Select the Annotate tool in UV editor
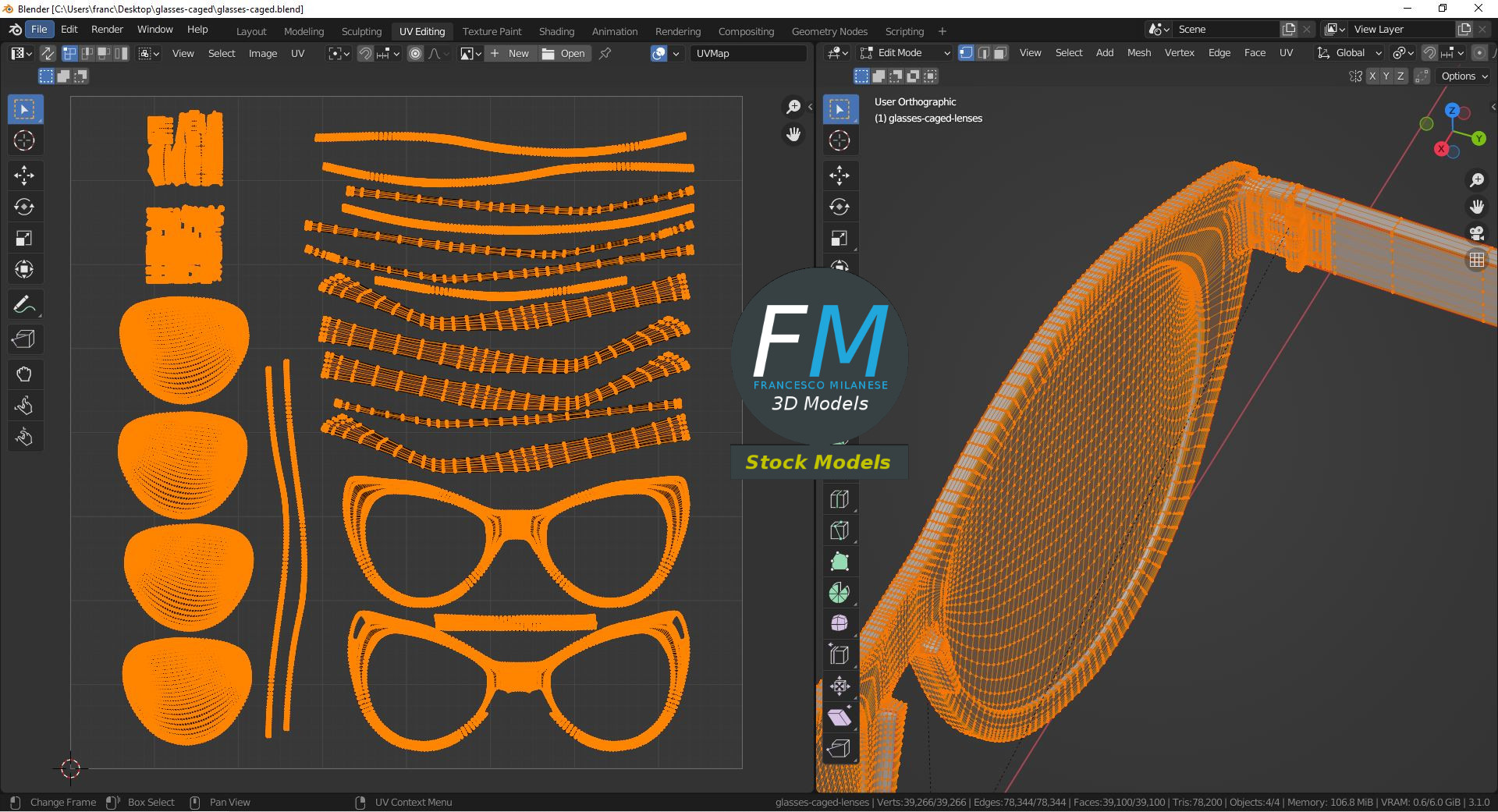The height and width of the screenshot is (812, 1498). click(x=24, y=305)
